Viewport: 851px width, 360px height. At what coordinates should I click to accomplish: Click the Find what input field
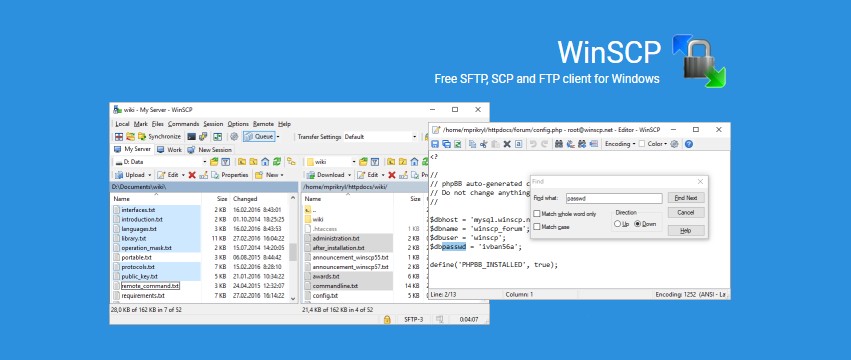click(x=614, y=198)
